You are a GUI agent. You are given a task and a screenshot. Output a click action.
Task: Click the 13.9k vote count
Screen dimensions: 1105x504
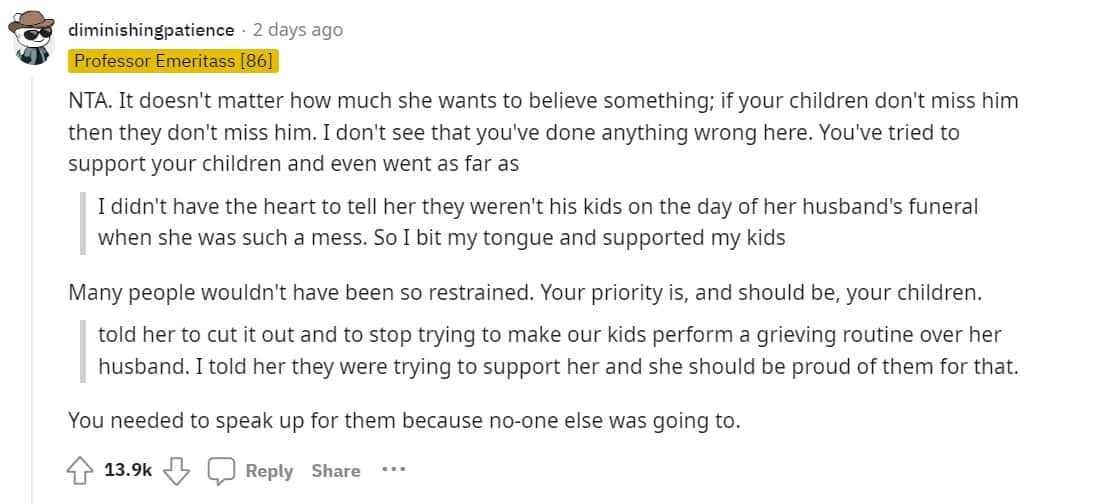pyautogui.click(x=128, y=470)
